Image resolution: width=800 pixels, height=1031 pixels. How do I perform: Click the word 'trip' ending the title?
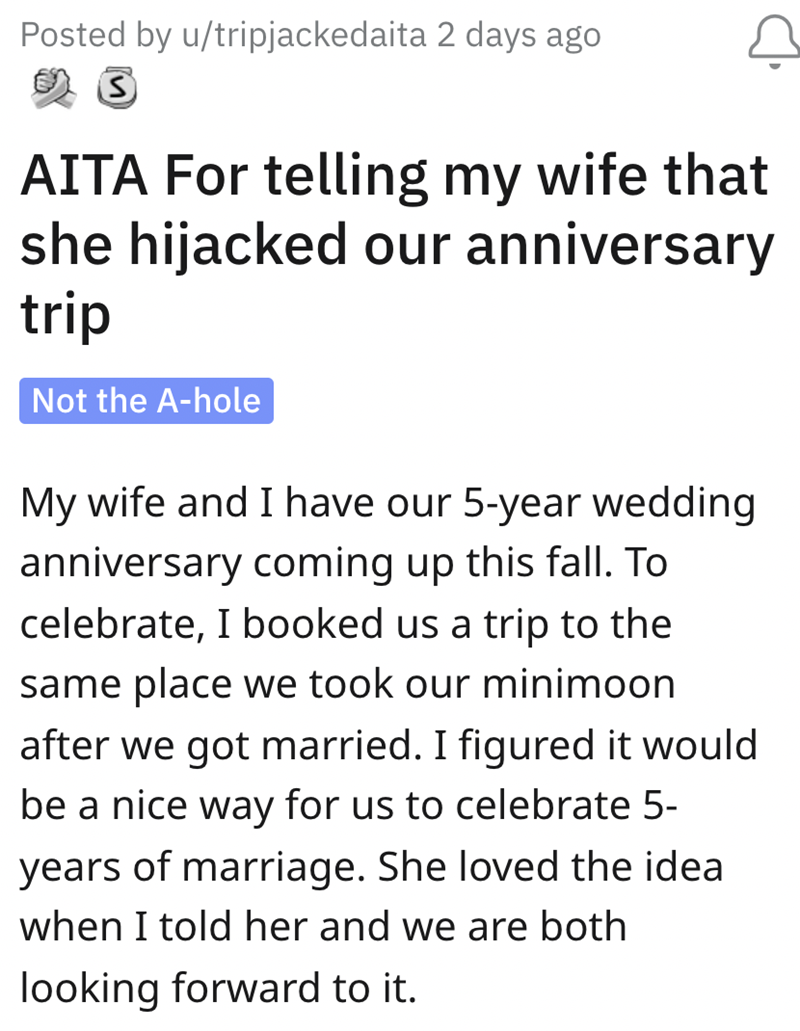(65, 313)
